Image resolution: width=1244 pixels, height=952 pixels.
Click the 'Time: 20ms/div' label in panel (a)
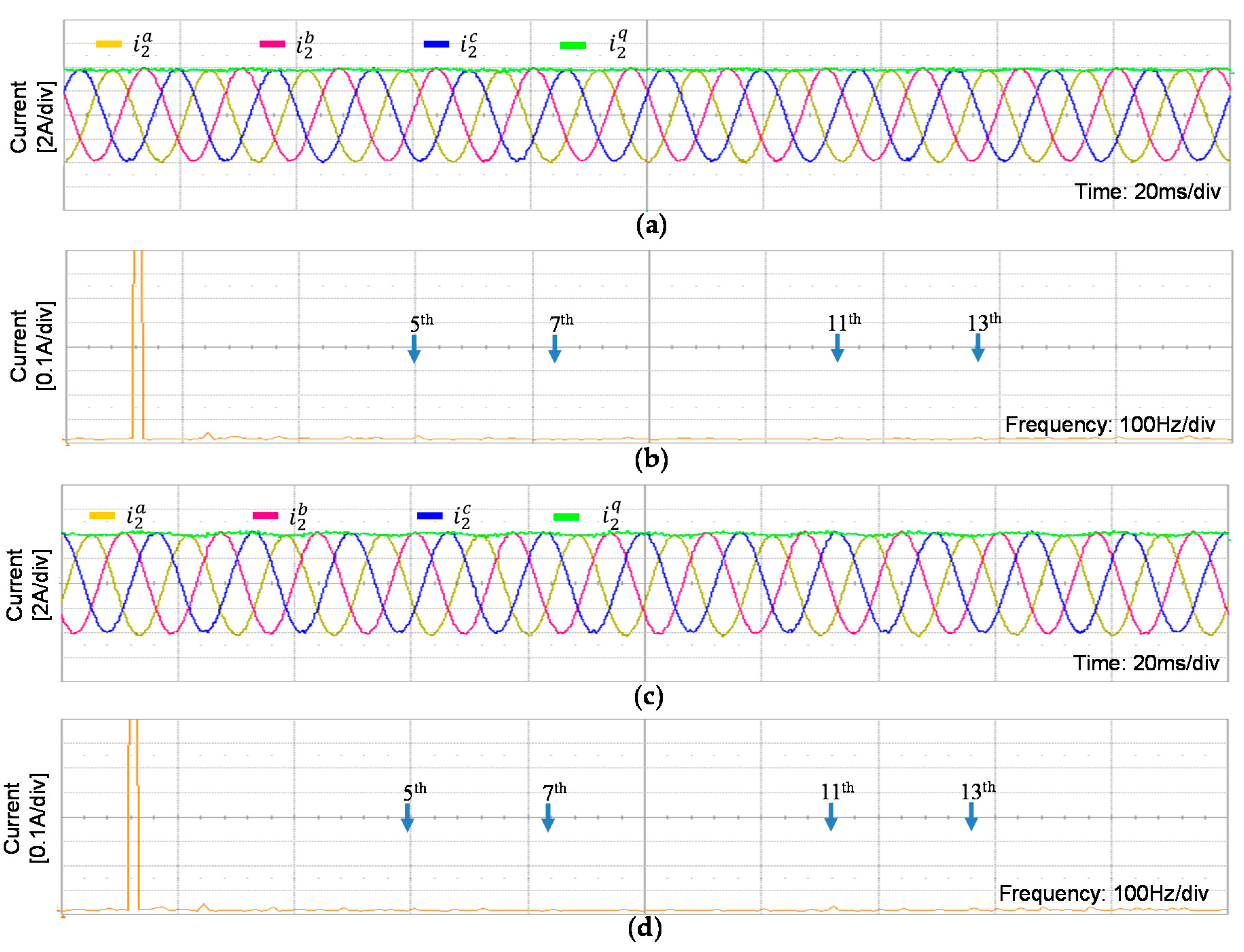[x=1147, y=192]
